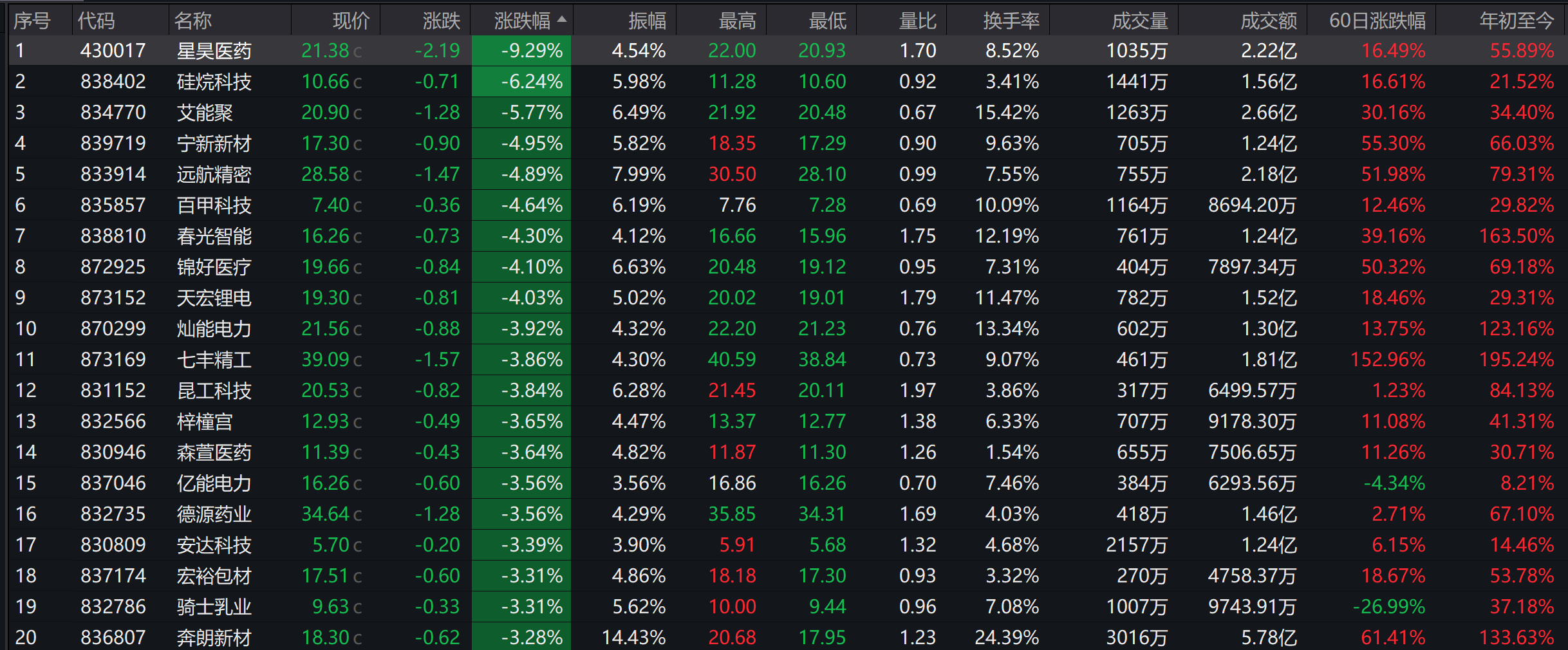1568x650 pixels.
Task: Sort by the 涨跌幅 column header
Action: [521, 21]
